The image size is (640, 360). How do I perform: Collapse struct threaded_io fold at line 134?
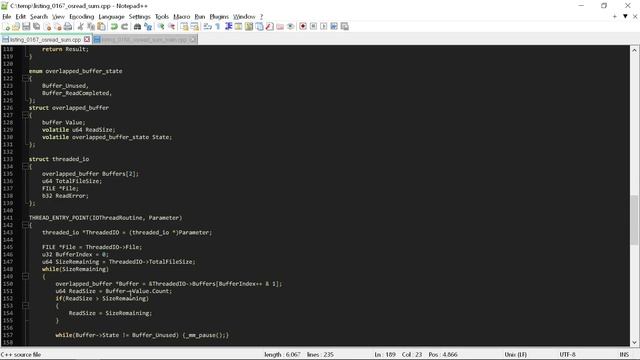[25, 167]
